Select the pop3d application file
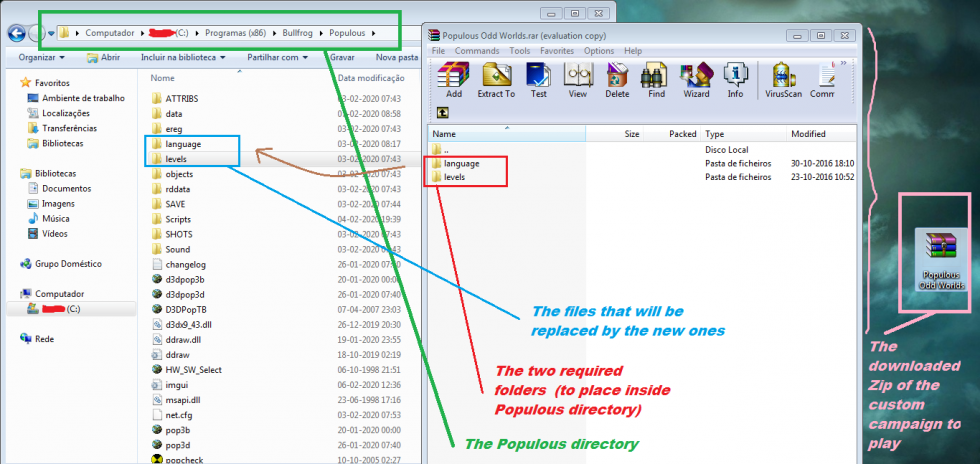Screen dimensions: 980x464 (x=171, y=445)
